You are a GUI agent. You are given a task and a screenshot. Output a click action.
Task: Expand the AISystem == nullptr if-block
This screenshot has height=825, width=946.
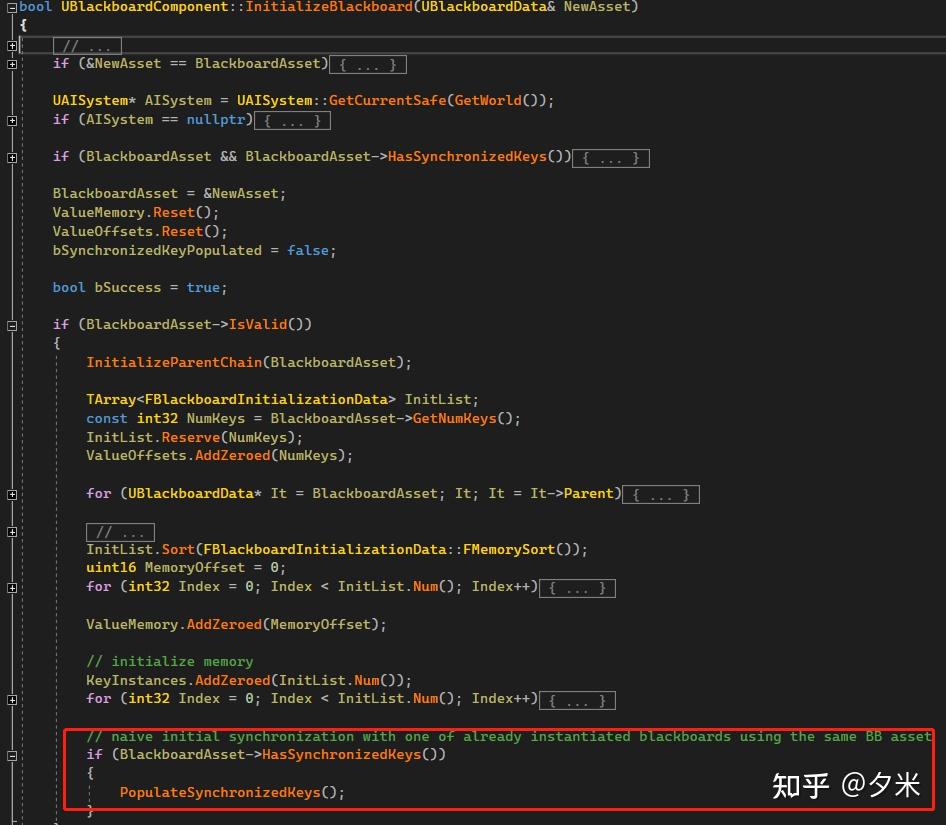pos(11,121)
